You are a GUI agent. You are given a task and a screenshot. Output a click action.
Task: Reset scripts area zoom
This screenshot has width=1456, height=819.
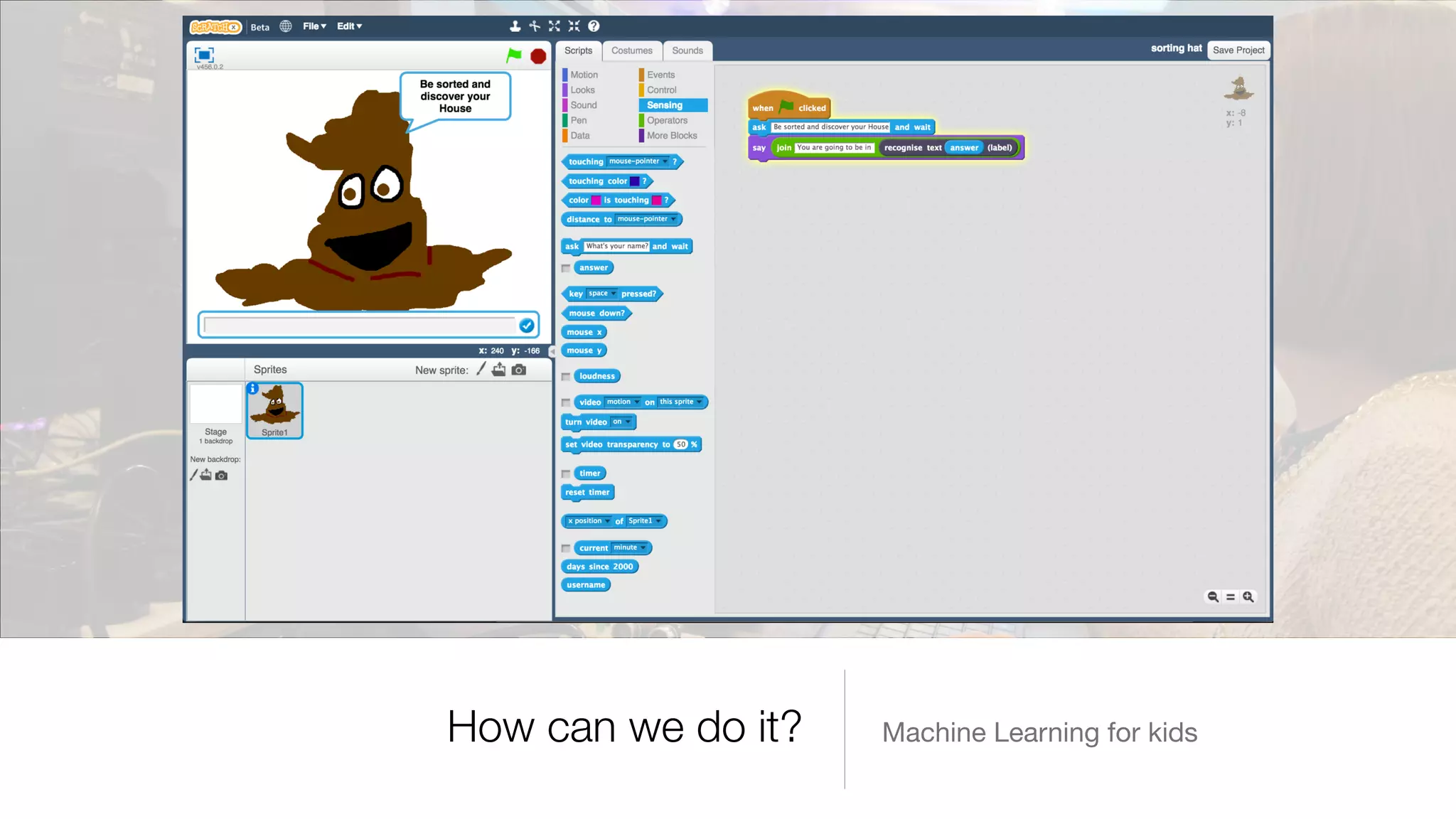(1231, 597)
